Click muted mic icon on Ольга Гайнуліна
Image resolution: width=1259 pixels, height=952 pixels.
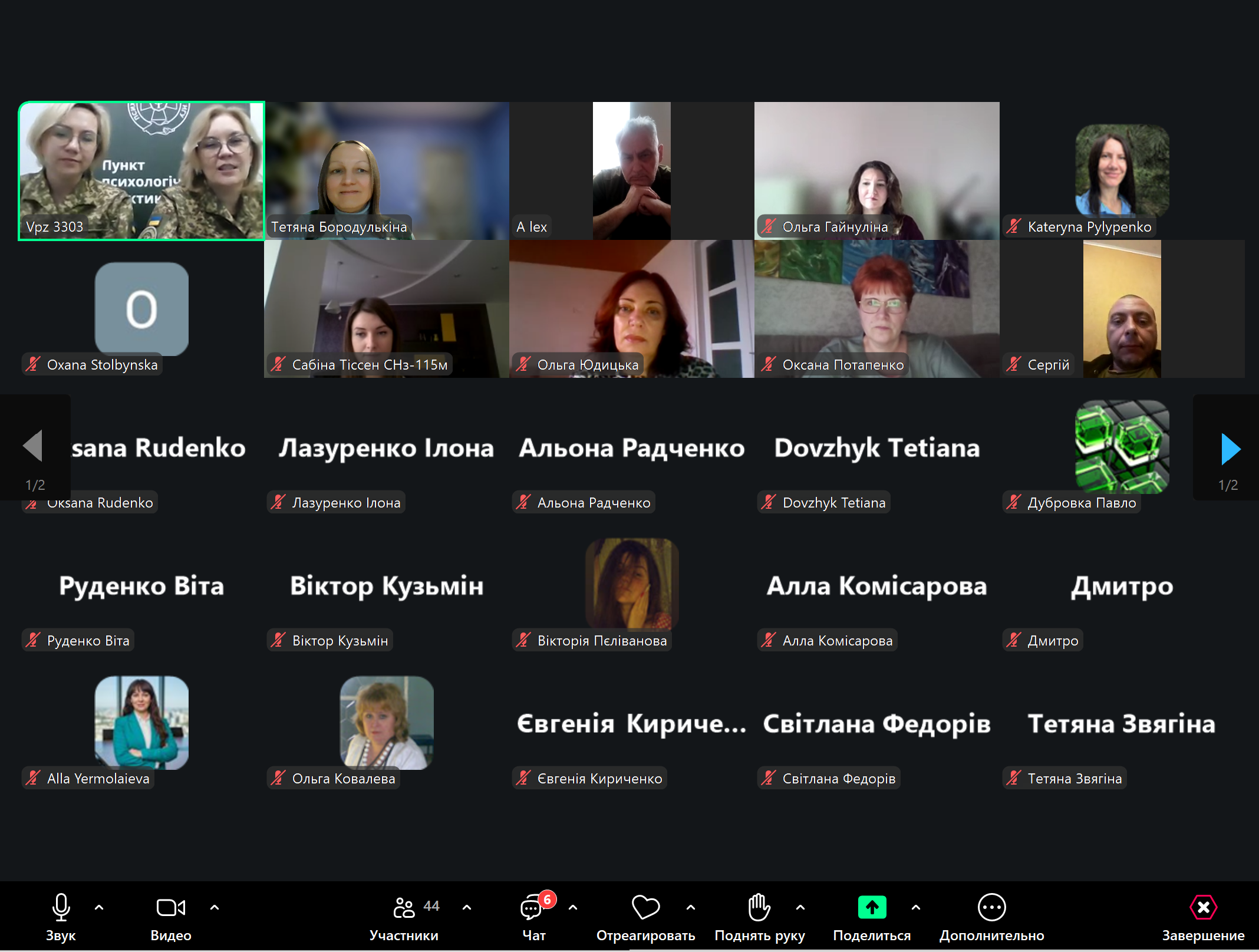[x=768, y=226]
